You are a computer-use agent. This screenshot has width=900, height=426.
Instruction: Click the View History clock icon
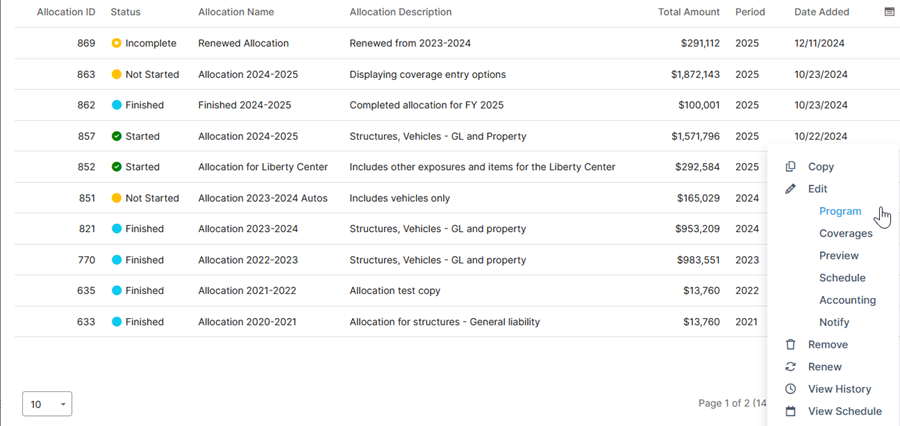pos(790,389)
